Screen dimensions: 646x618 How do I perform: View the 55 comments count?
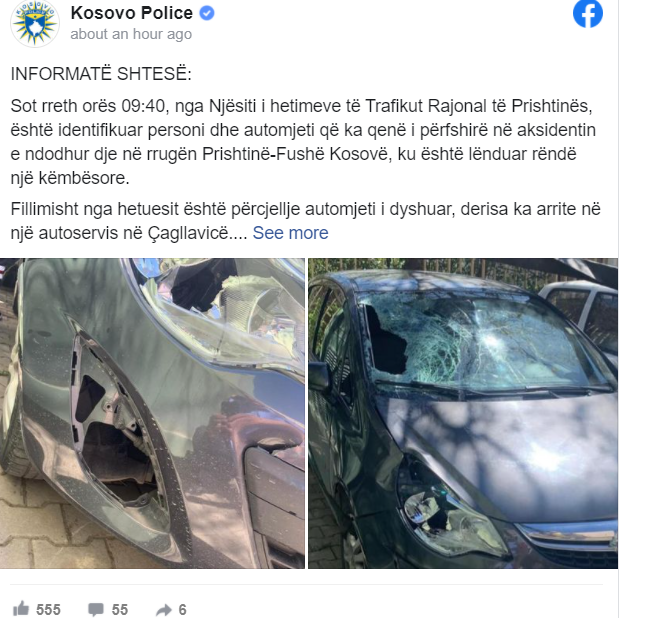(120, 609)
